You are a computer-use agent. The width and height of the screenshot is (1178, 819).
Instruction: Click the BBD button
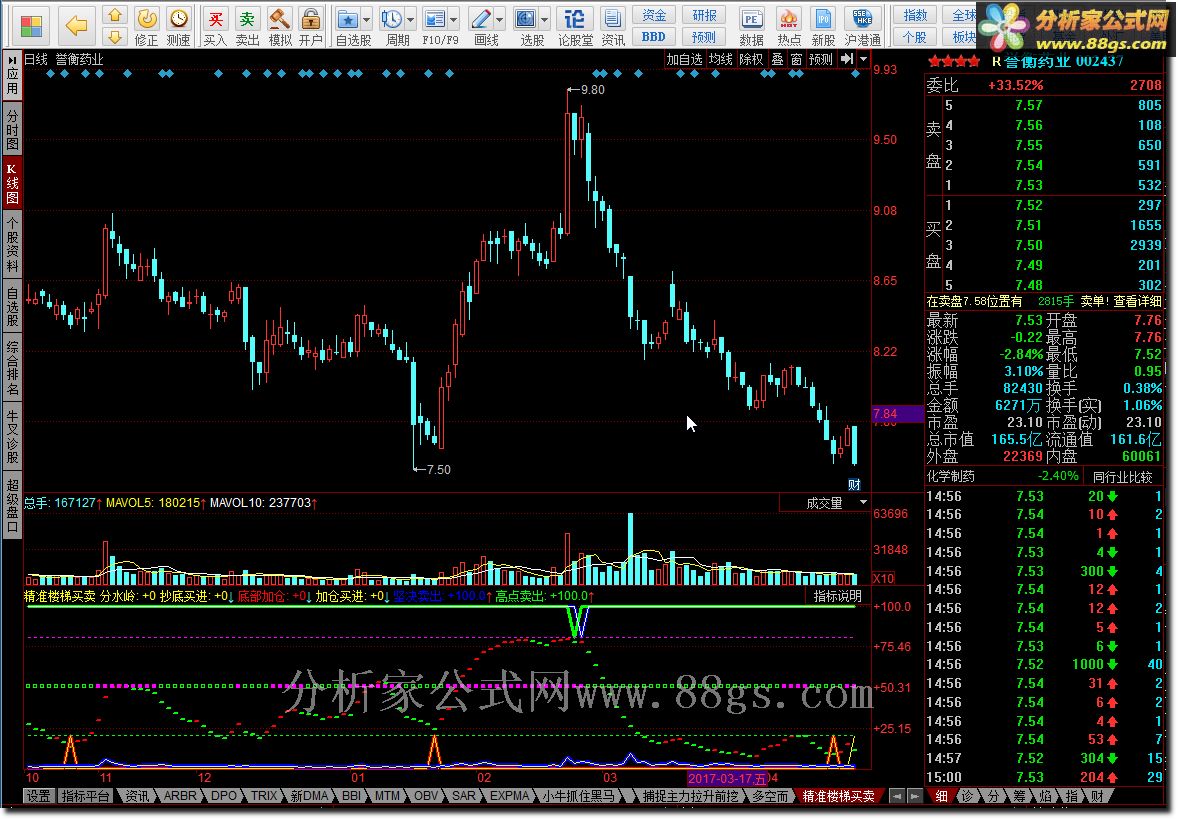(x=654, y=37)
